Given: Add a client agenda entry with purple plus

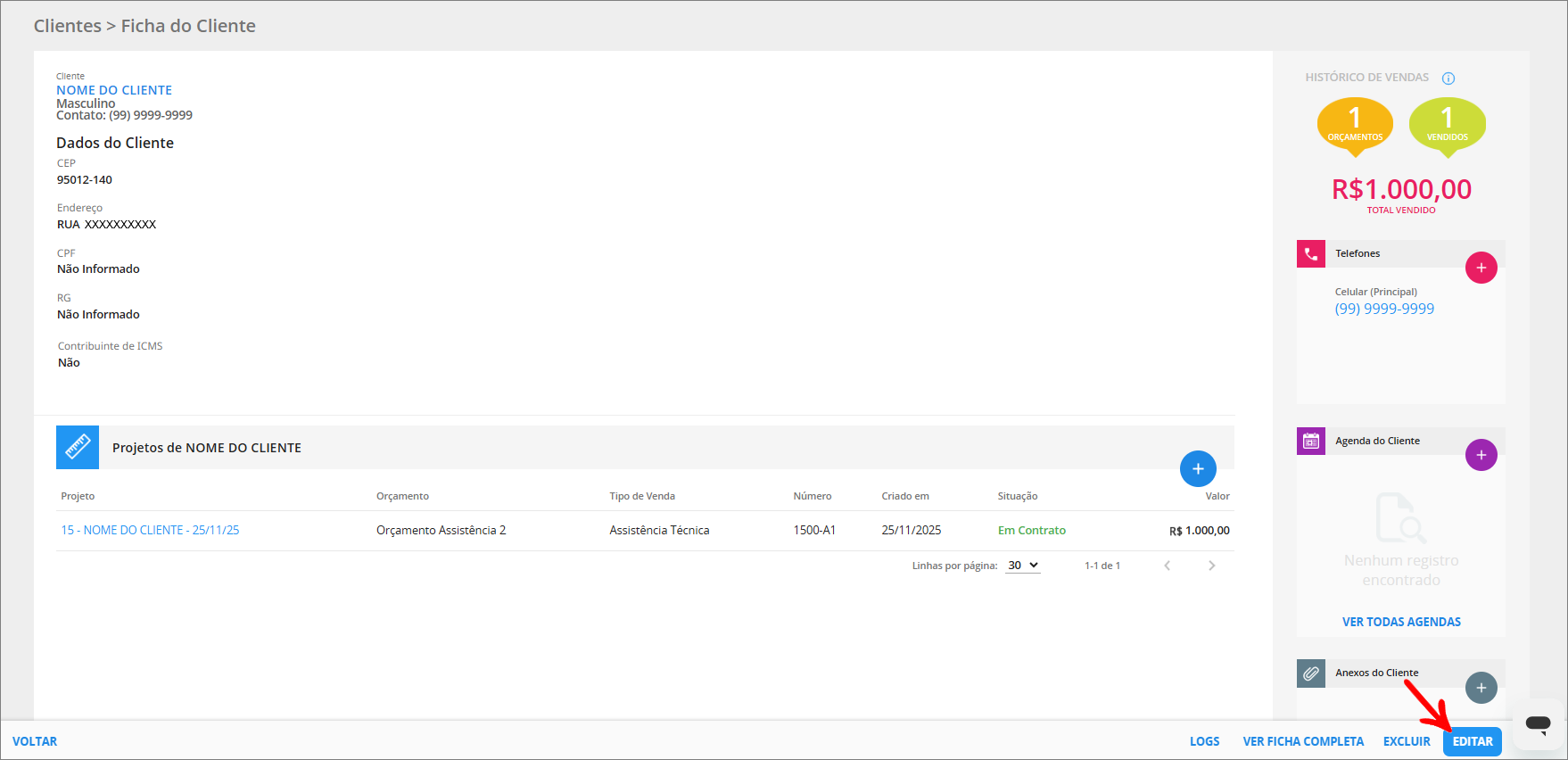Looking at the screenshot, I should point(1481,455).
